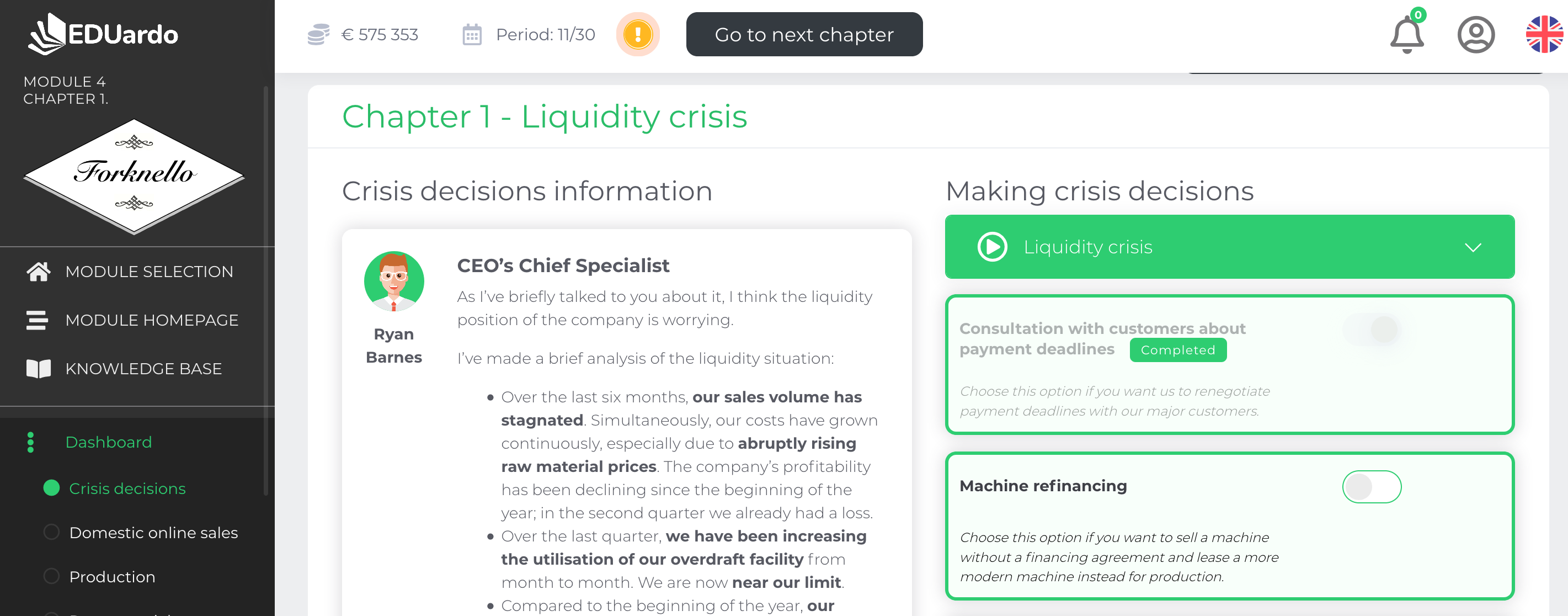1568x616 pixels.
Task: Click the Module Selection home icon
Action: (x=39, y=272)
